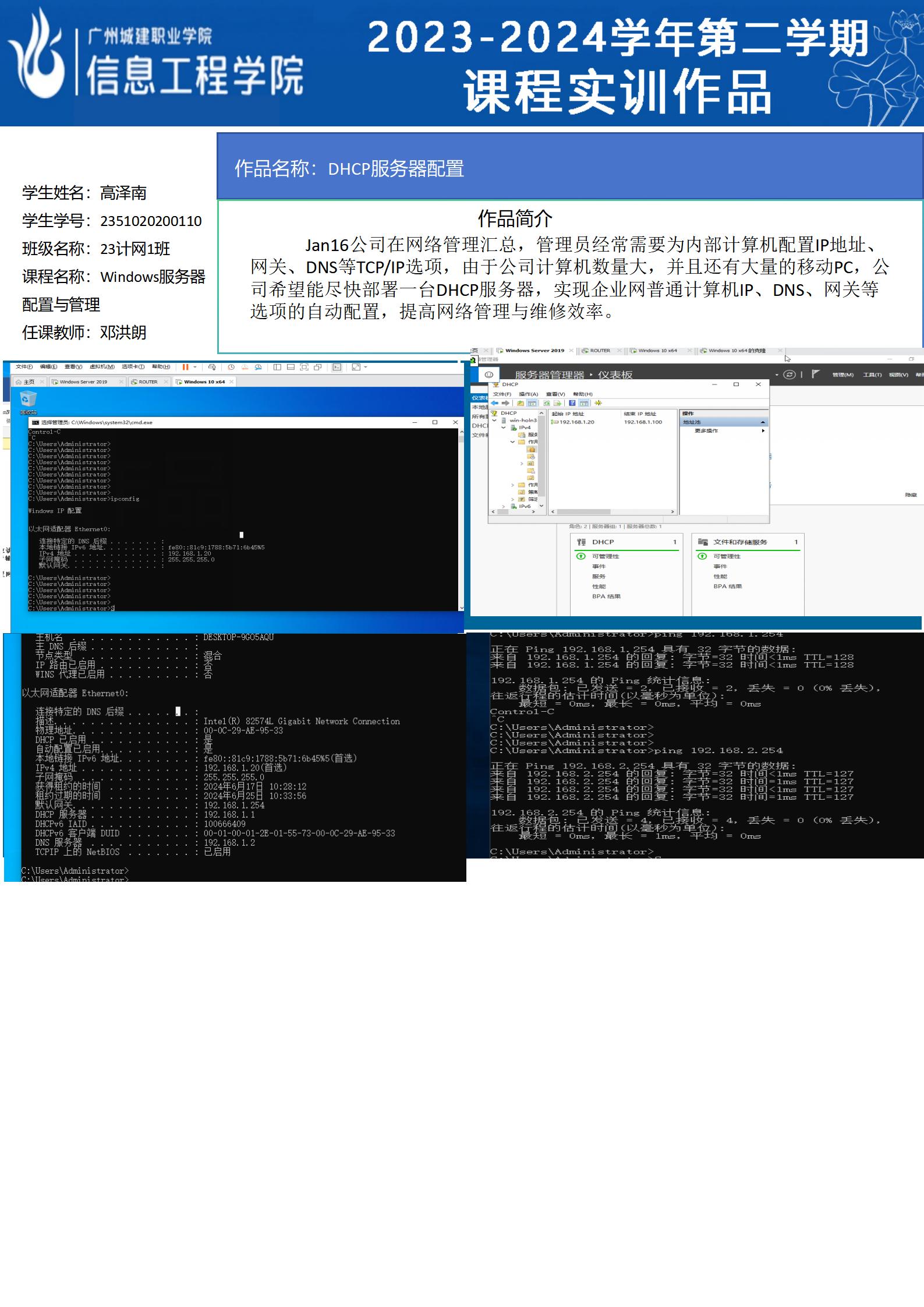The image size is (924, 1307).
Task: Click the Server Manager notifications flag
Action: [x=815, y=374]
